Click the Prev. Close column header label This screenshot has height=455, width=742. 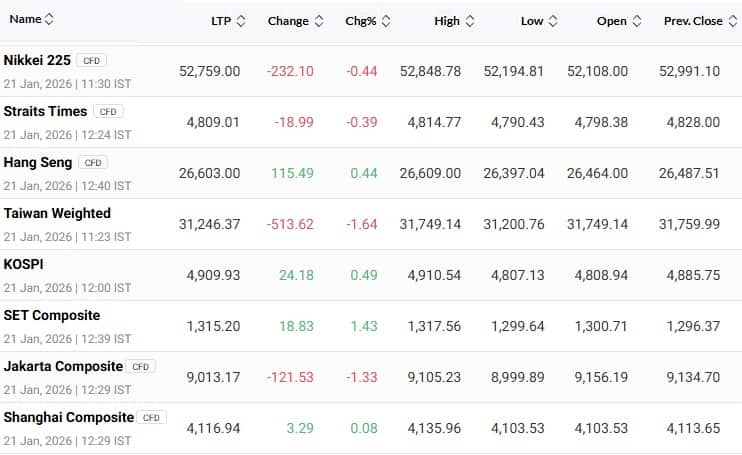tap(693, 21)
